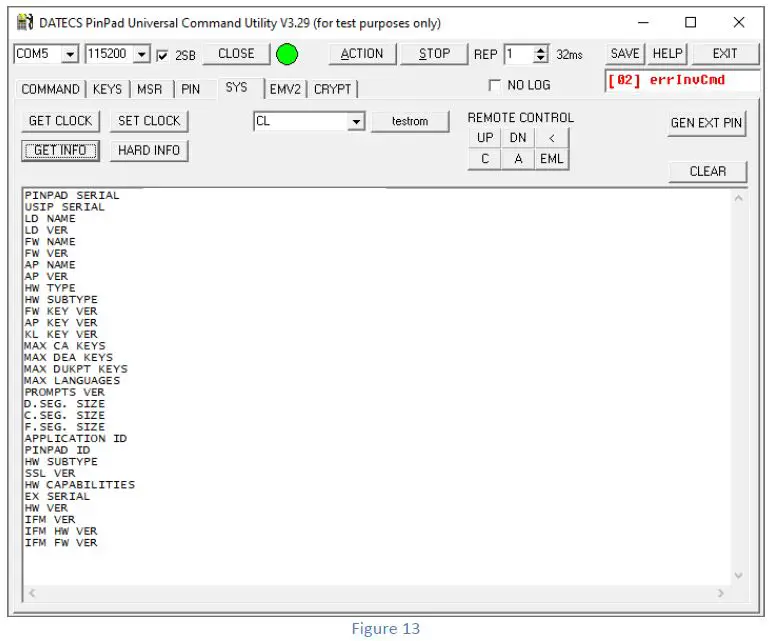769x641 pixels.
Task: Decrease the REP count with down arrow
Action: coord(540,58)
